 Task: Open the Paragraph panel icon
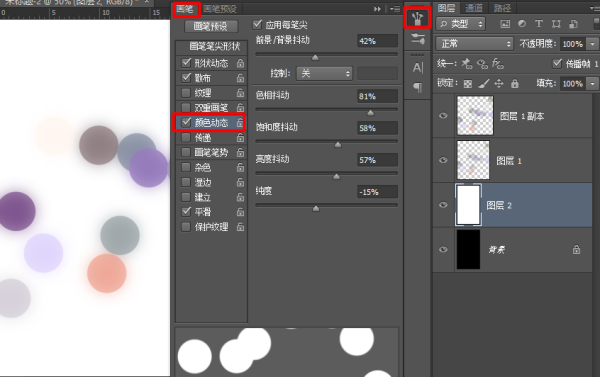(417, 88)
